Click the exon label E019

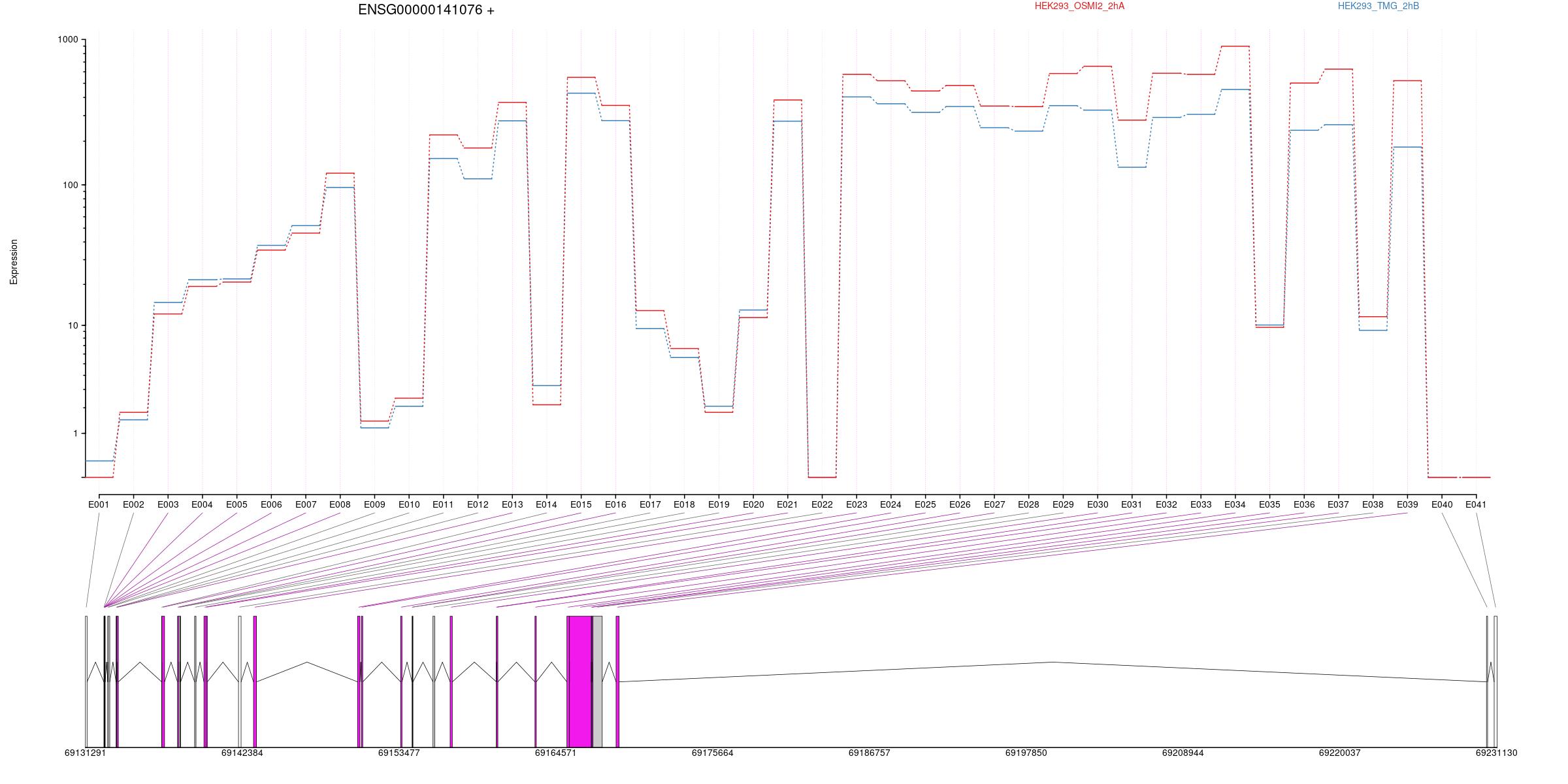(719, 504)
